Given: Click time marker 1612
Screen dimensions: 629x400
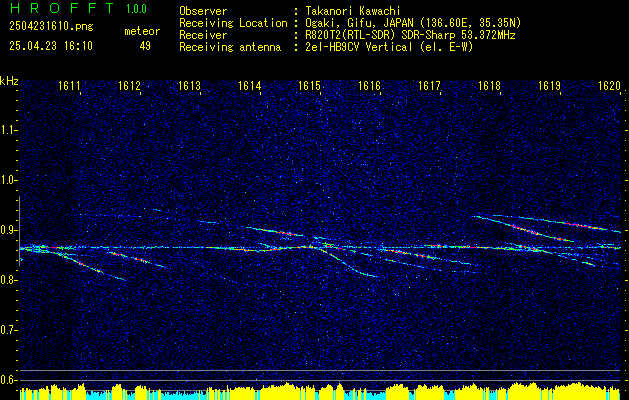Looking at the screenshot, I should tap(129, 85).
